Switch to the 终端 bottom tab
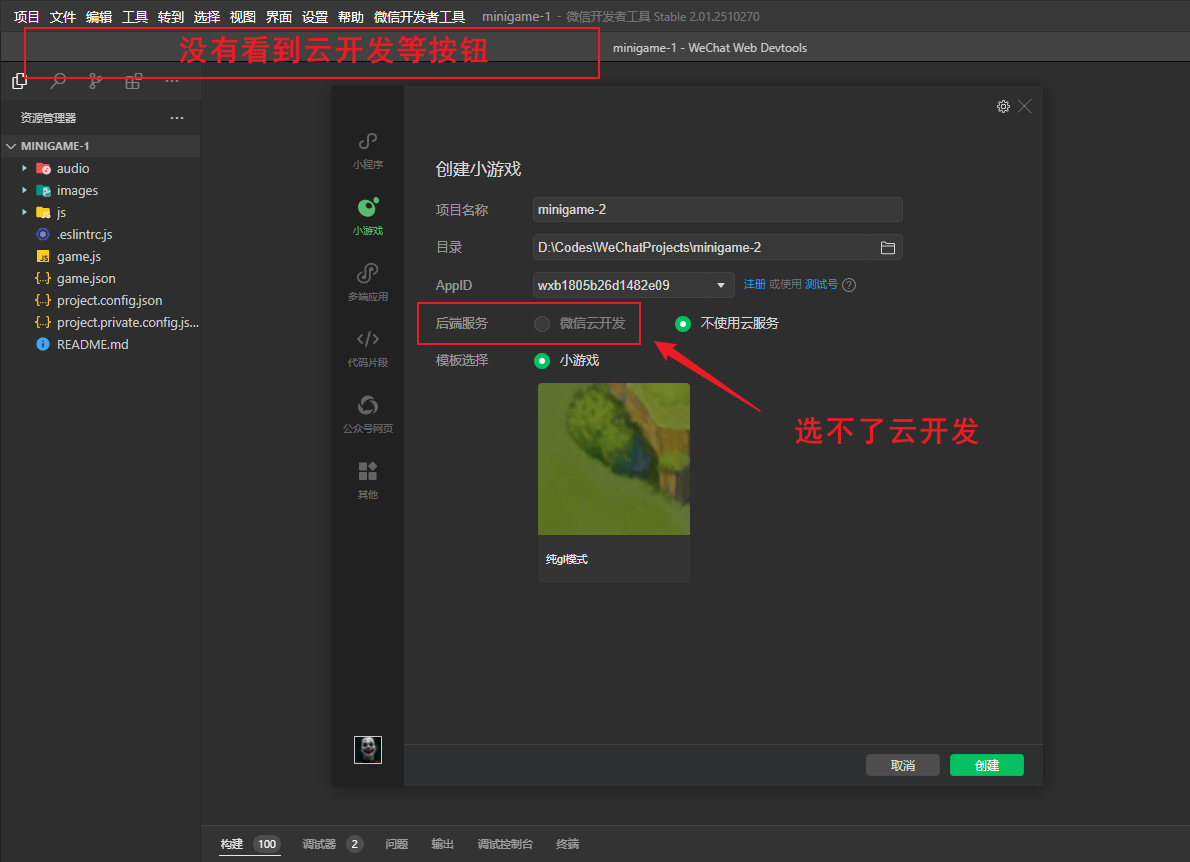This screenshot has width=1190, height=862. point(568,844)
